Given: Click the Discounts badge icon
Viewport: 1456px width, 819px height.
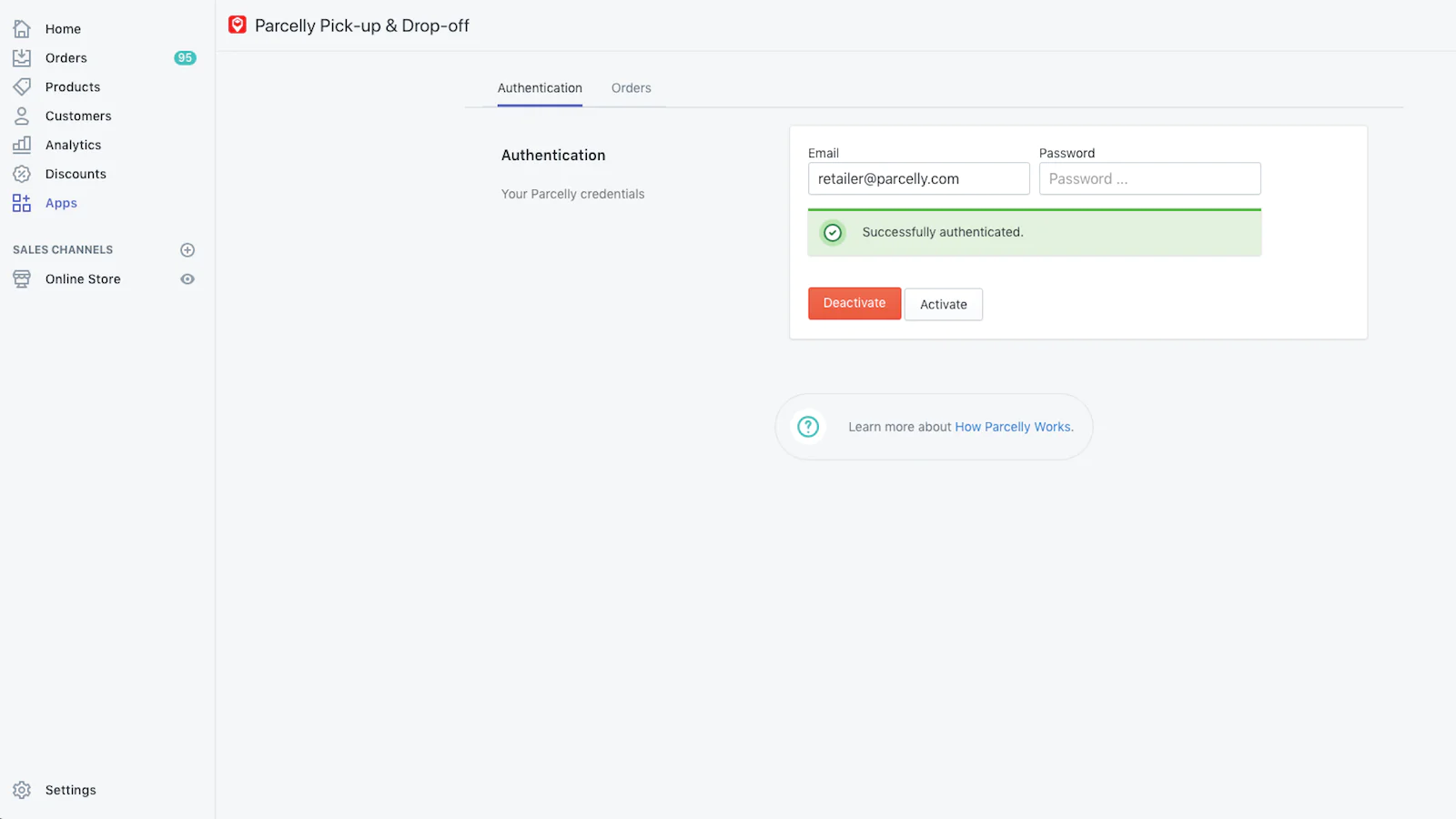Looking at the screenshot, I should coord(22,174).
